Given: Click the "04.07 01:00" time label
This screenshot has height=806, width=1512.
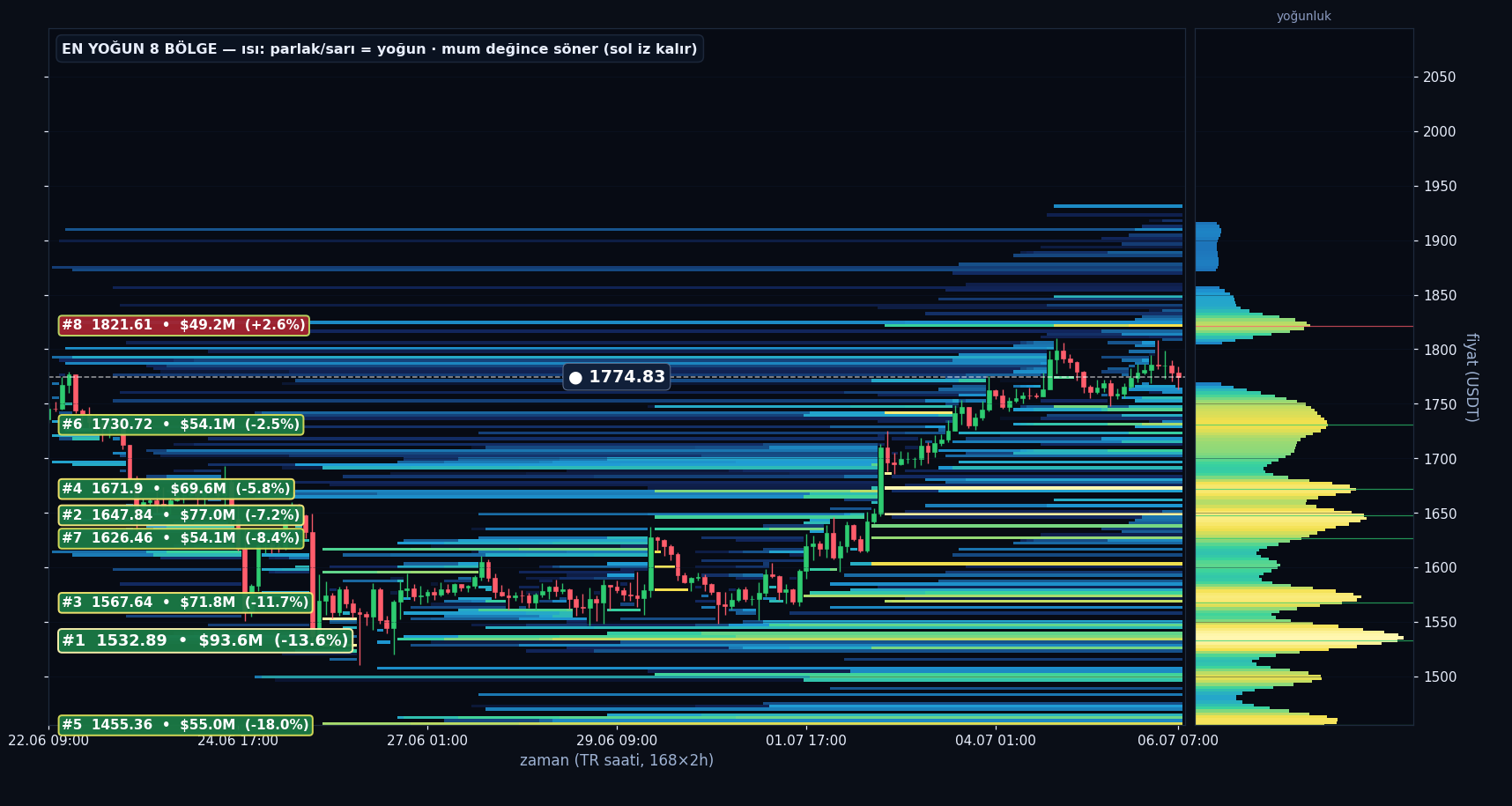Looking at the screenshot, I should pos(996,741).
